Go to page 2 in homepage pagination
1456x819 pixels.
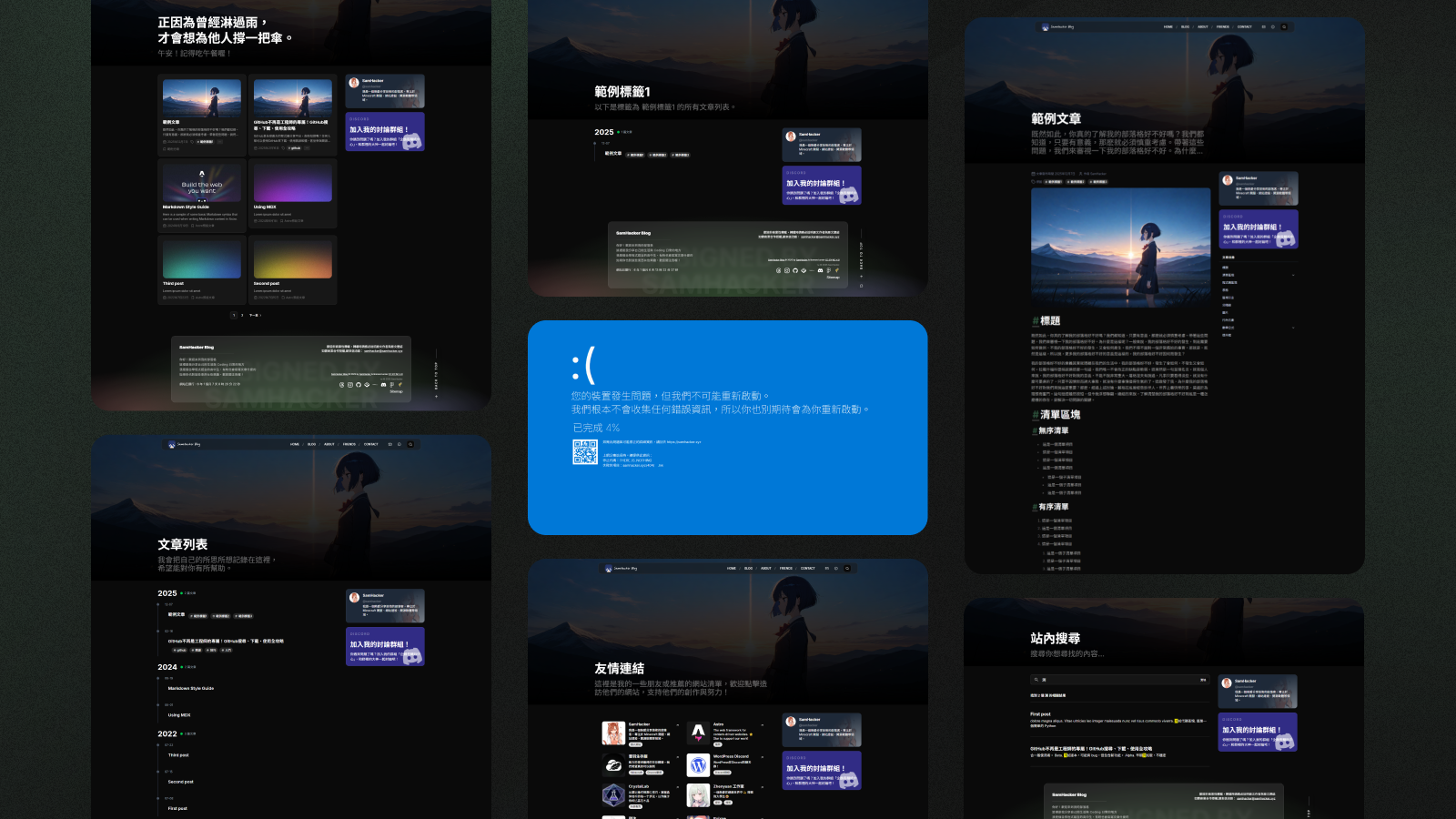click(x=242, y=315)
